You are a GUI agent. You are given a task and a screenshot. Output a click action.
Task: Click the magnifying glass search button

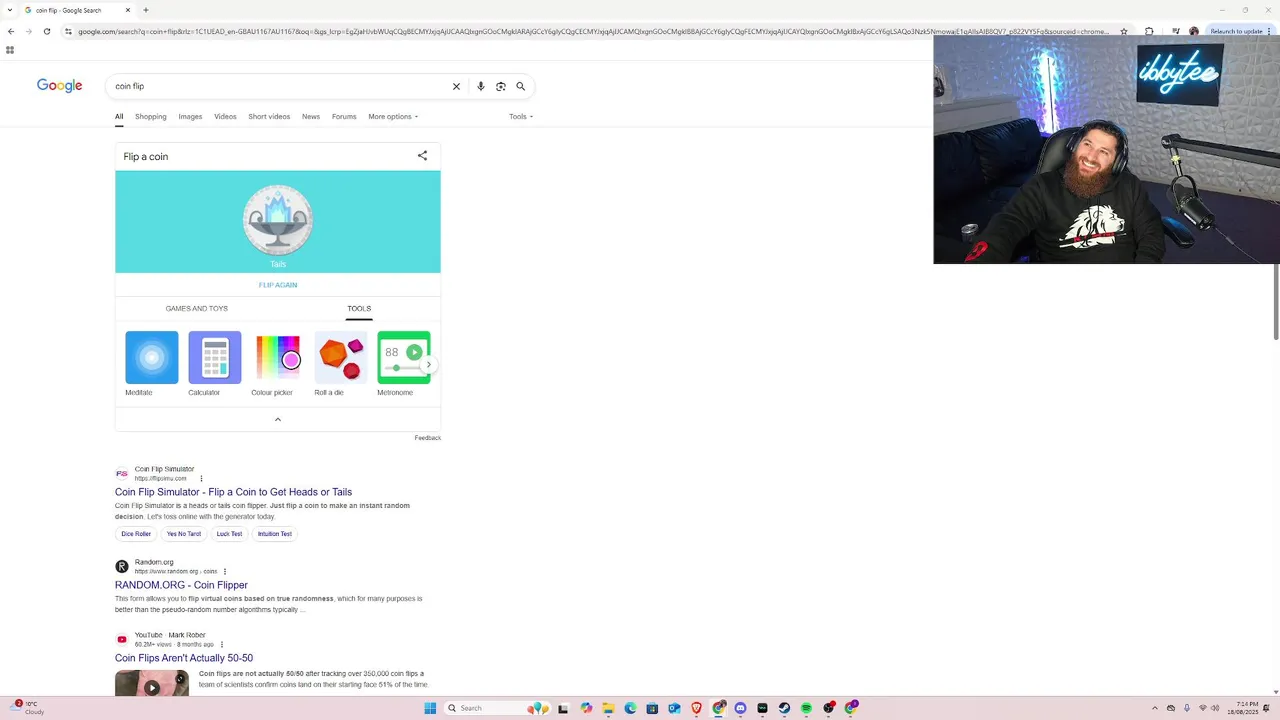520,86
